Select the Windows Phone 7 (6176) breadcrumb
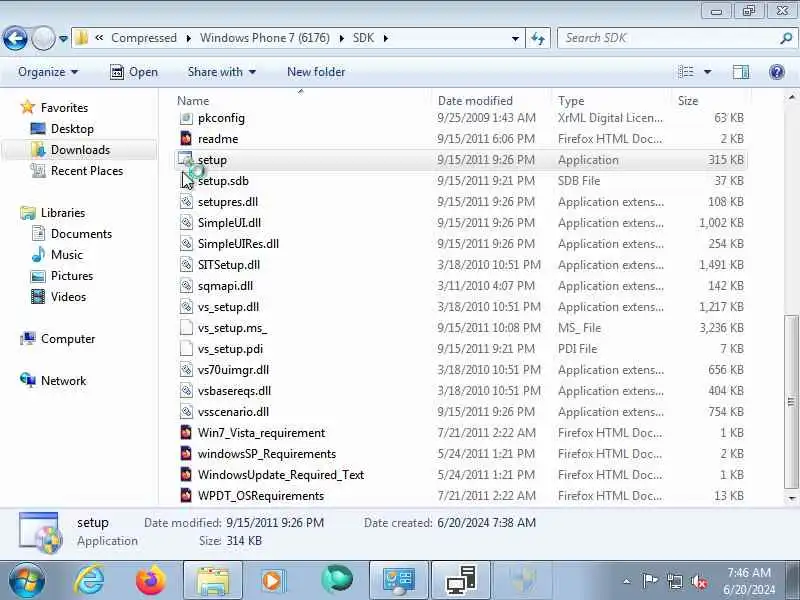This screenshot has height=600, width=800. click(265, 38)
